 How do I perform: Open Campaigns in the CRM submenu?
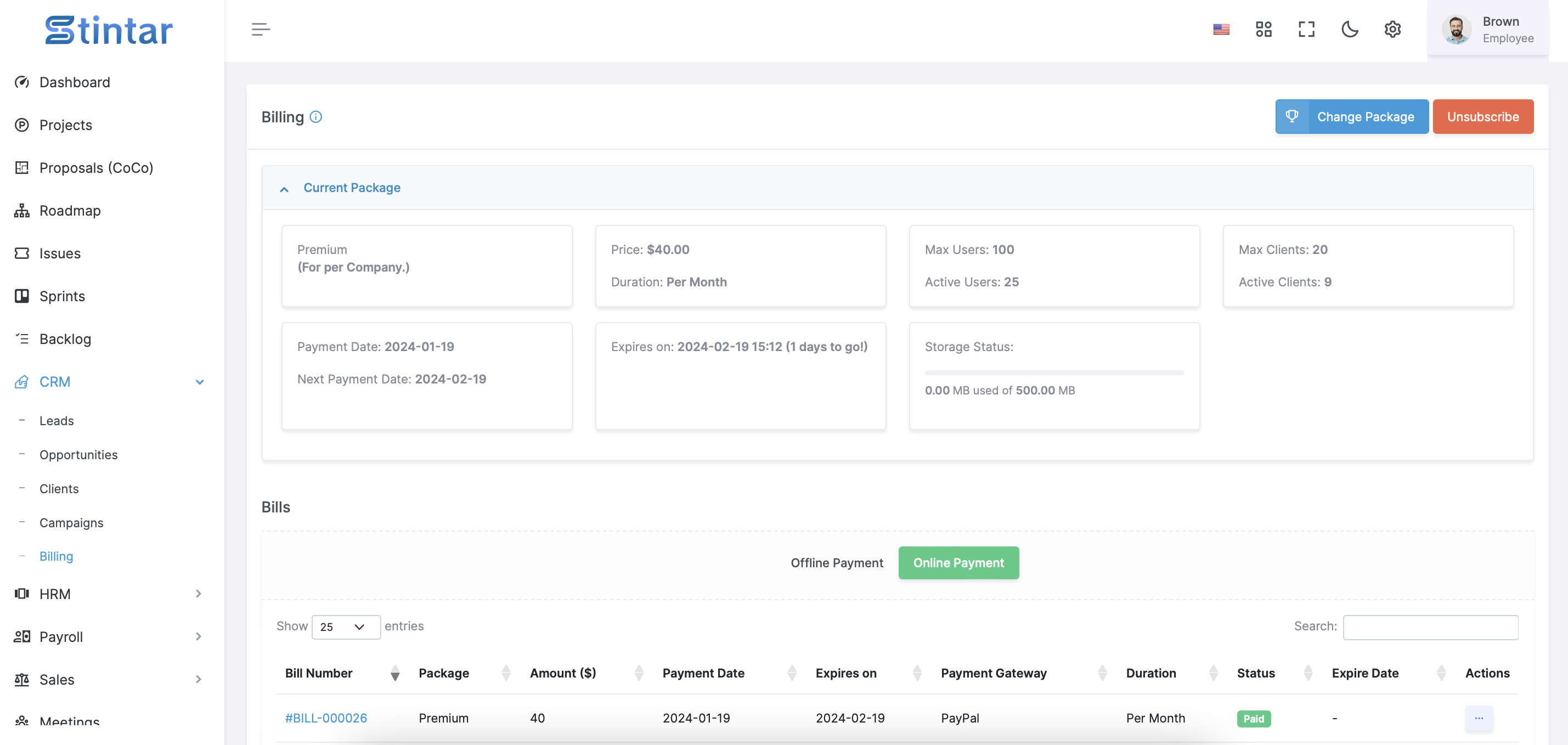[x=71, y=523]
